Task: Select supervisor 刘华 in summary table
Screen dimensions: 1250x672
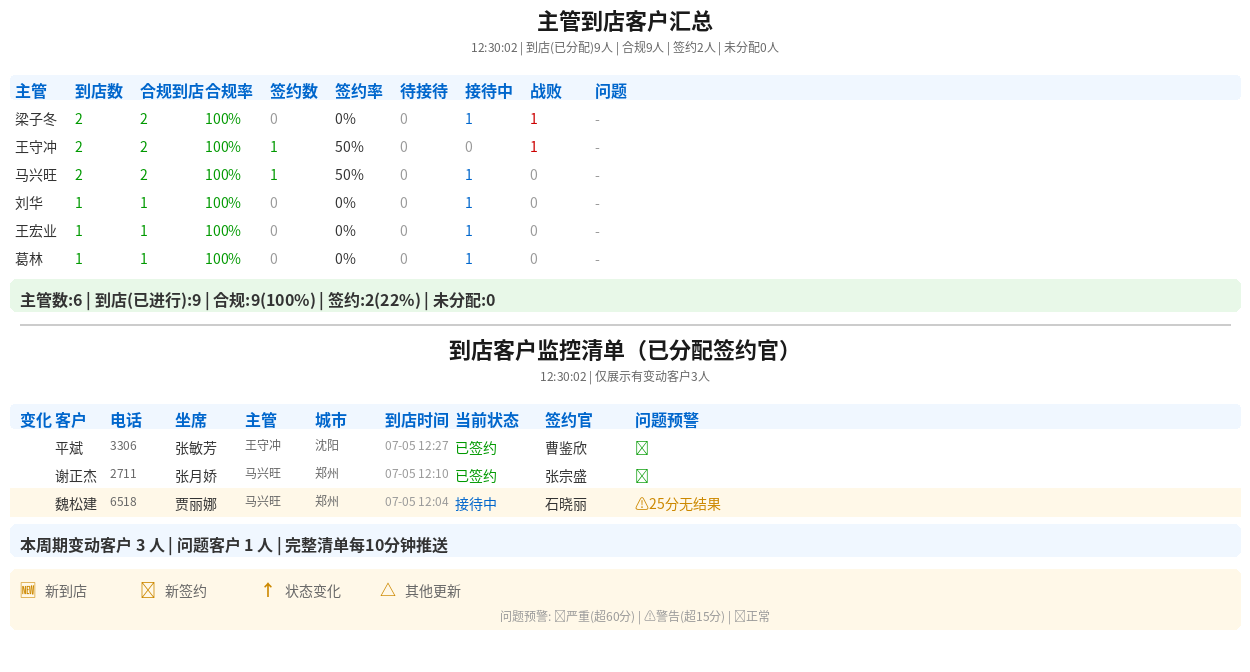Action: (x=29, y=203)
